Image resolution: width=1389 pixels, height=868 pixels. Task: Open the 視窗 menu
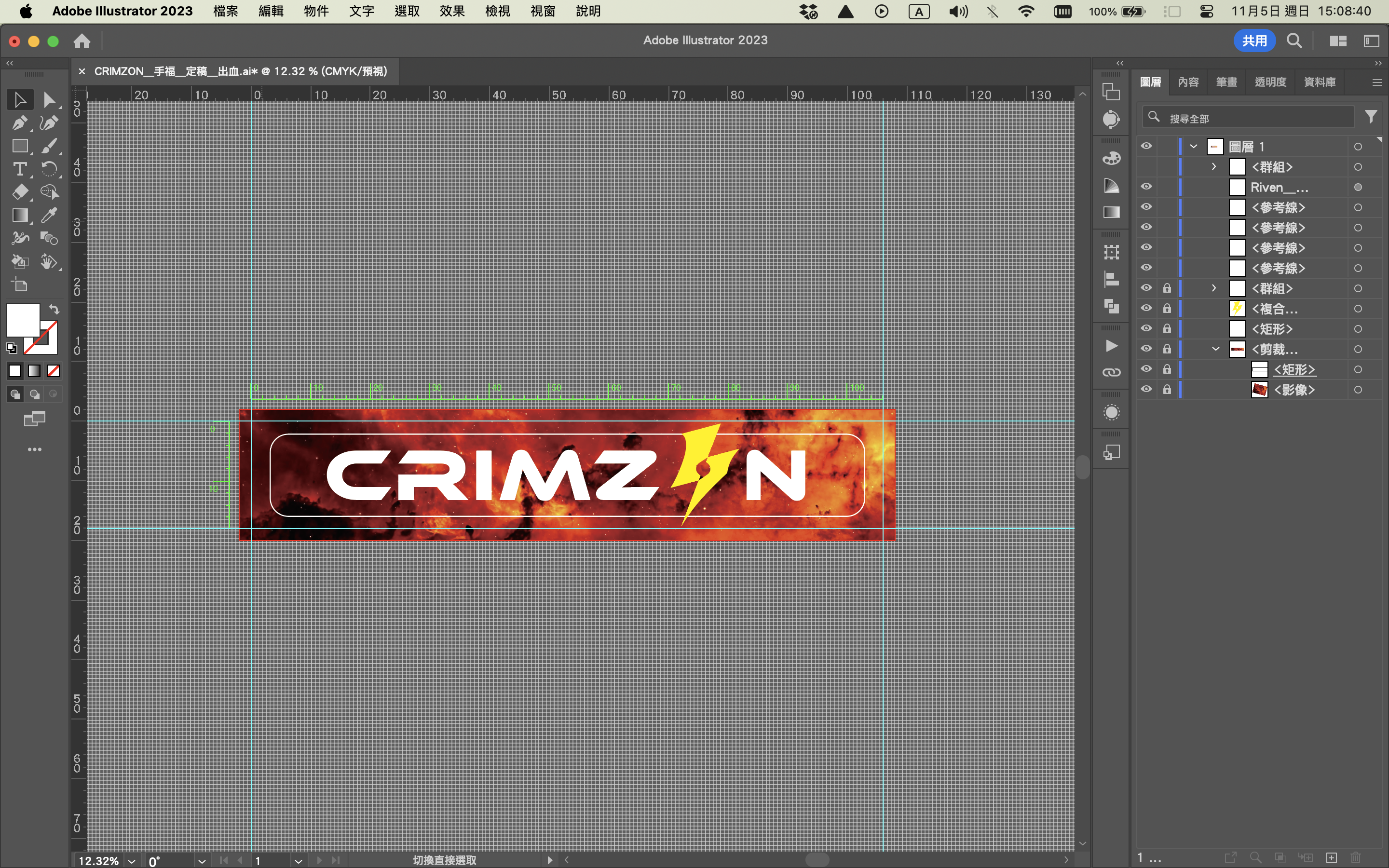[x=543, y=11]
